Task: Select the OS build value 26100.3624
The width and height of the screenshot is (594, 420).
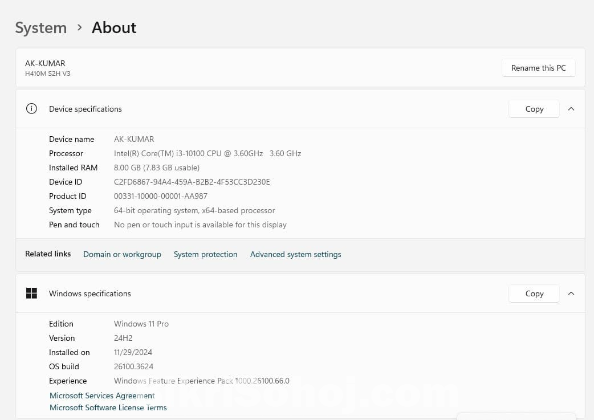Action: point(133,366)
